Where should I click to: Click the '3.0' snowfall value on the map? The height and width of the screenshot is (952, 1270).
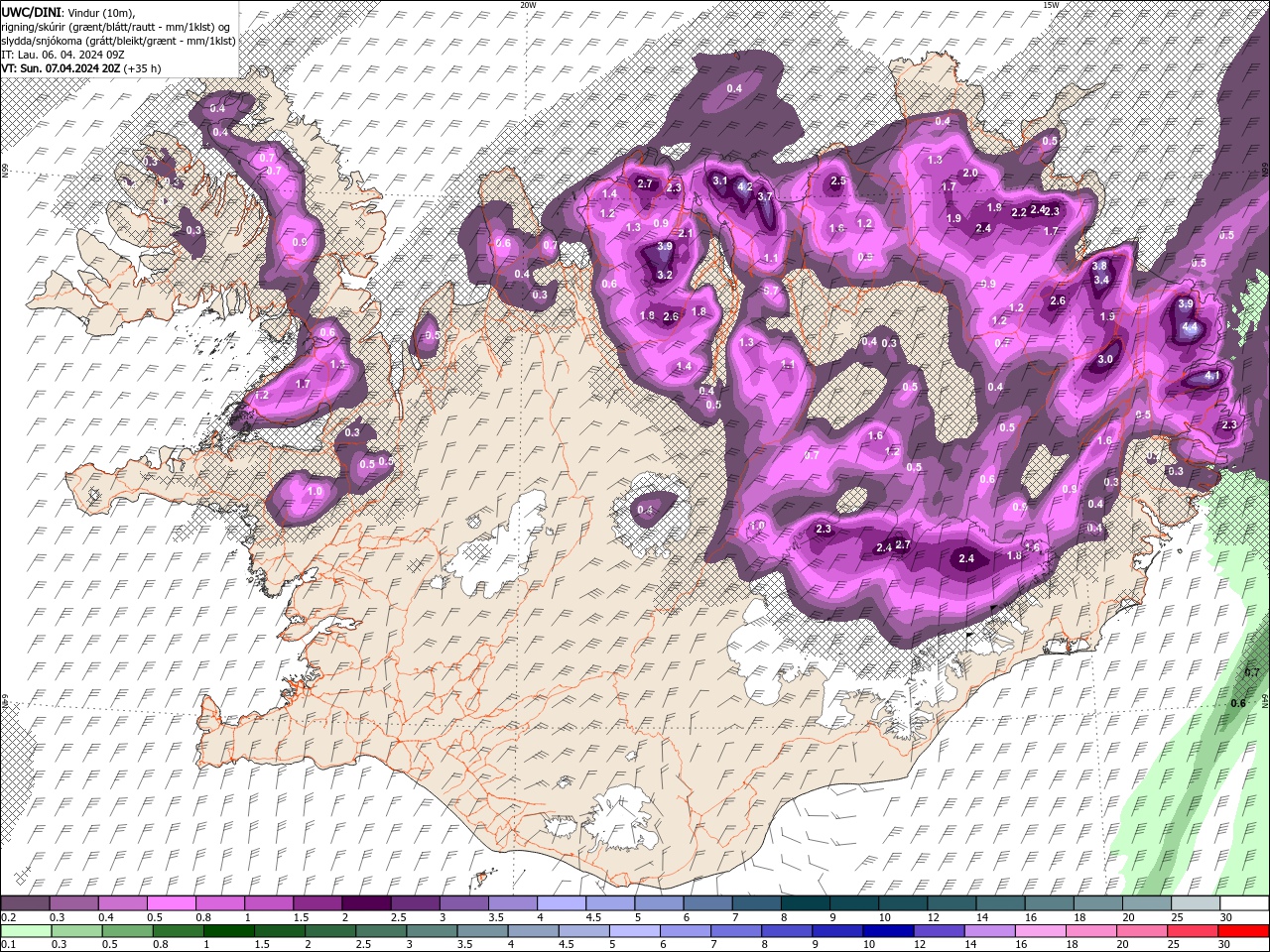tap(1105, 360)
